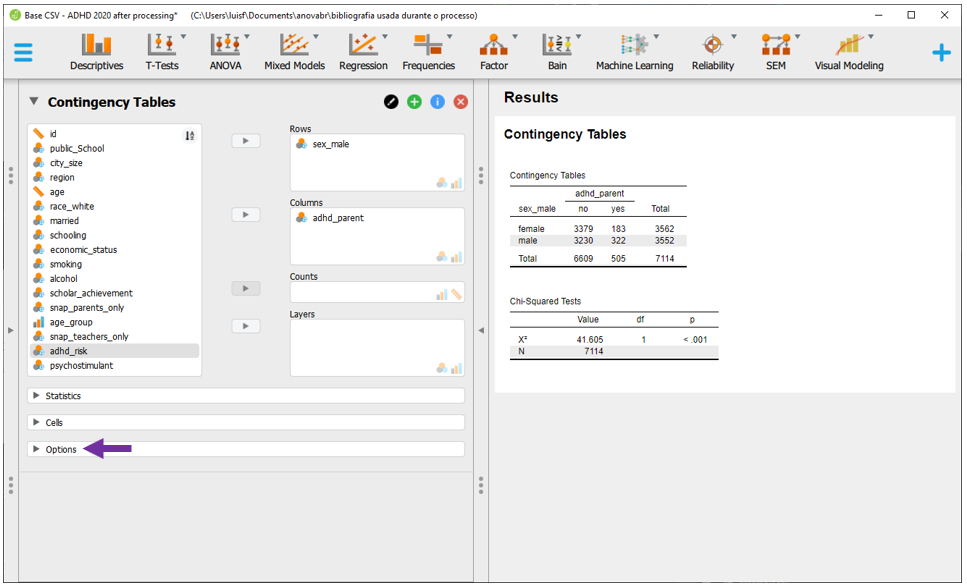Click the red remove analysis icon
The image size is (967, 586).
click(461, 102)
